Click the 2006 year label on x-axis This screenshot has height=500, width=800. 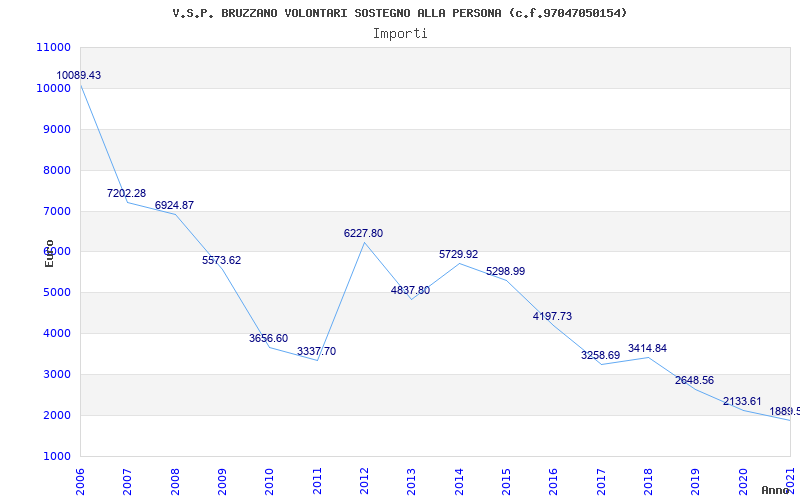(x=81, y=481)
